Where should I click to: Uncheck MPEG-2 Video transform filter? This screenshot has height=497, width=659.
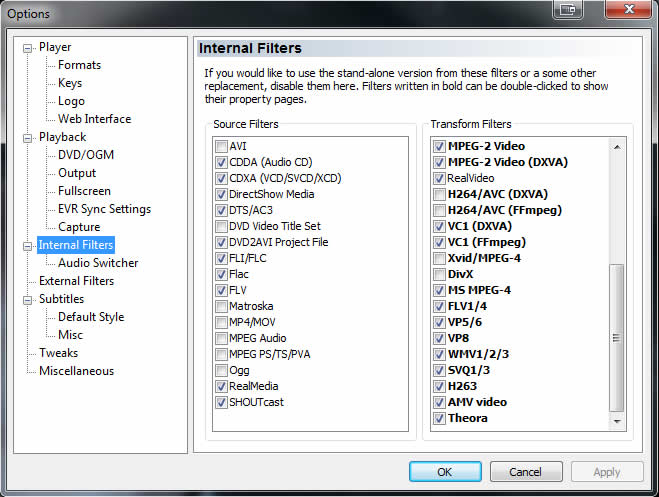(x=439, y=147)
